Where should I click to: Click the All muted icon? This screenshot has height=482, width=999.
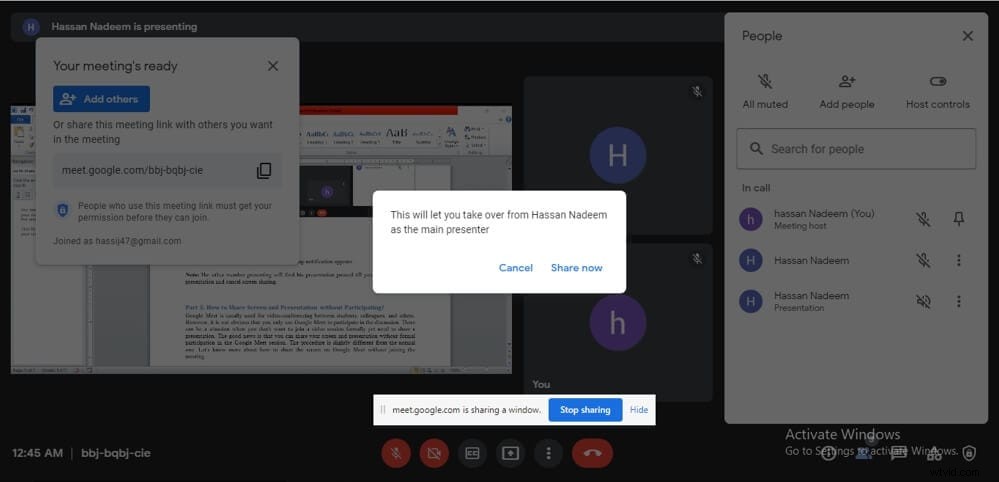click(x=765, y=82)
